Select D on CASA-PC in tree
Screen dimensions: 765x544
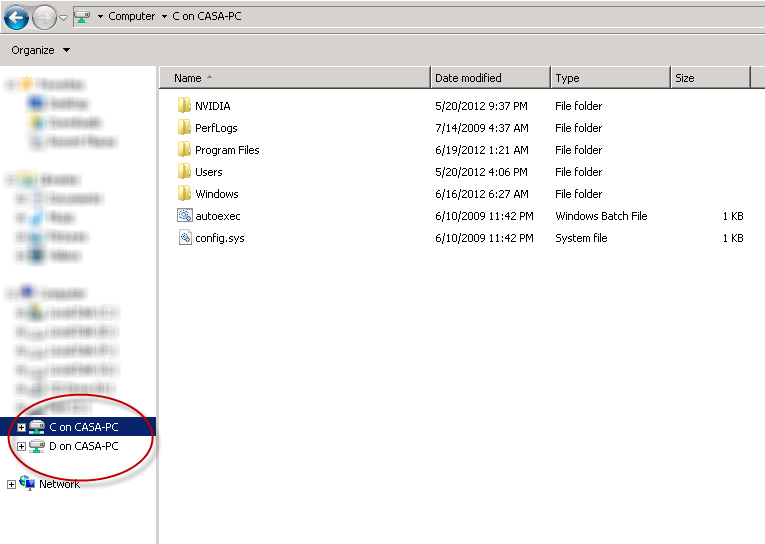tap(83, 447)
